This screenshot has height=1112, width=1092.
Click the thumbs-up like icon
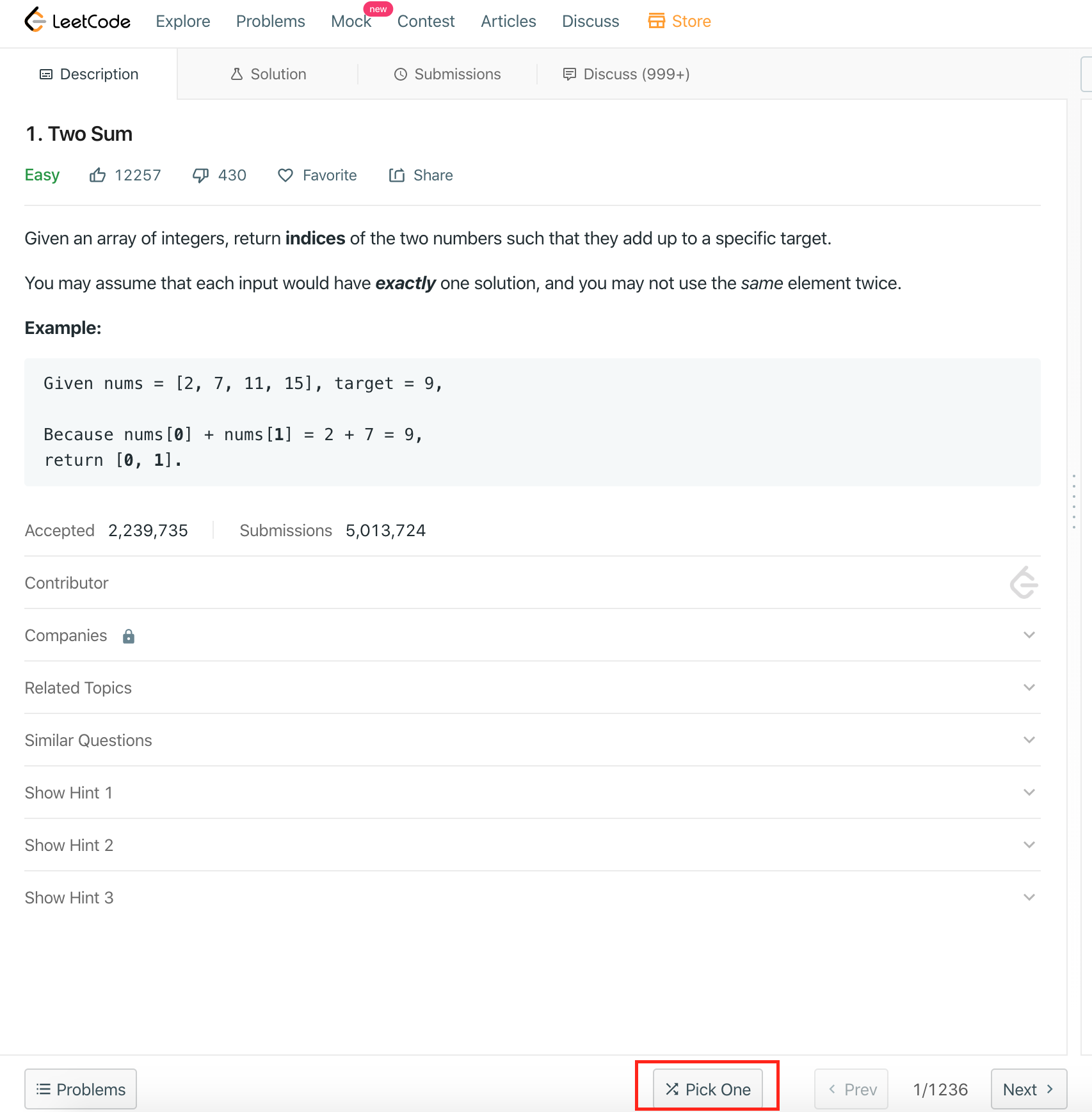[x=97, y=175]
